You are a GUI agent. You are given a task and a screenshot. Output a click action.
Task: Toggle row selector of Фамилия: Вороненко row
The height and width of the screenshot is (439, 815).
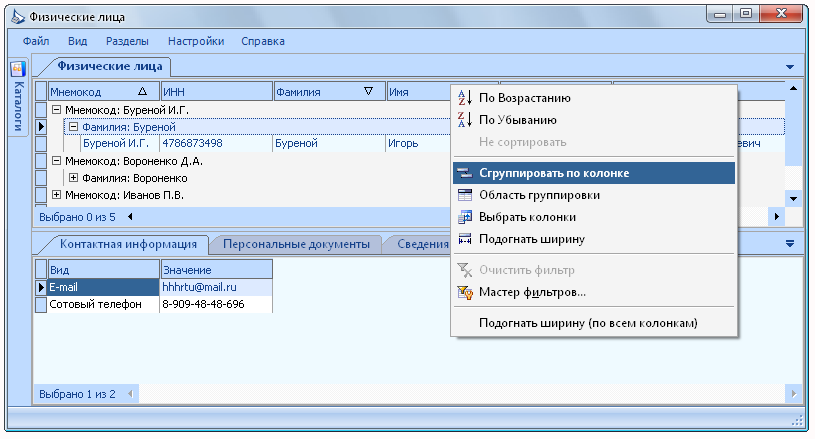pos(41,178)
